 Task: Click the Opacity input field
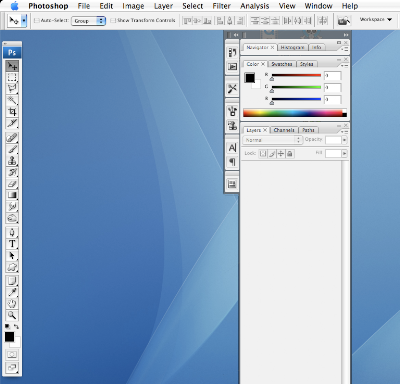click(333, 140)
